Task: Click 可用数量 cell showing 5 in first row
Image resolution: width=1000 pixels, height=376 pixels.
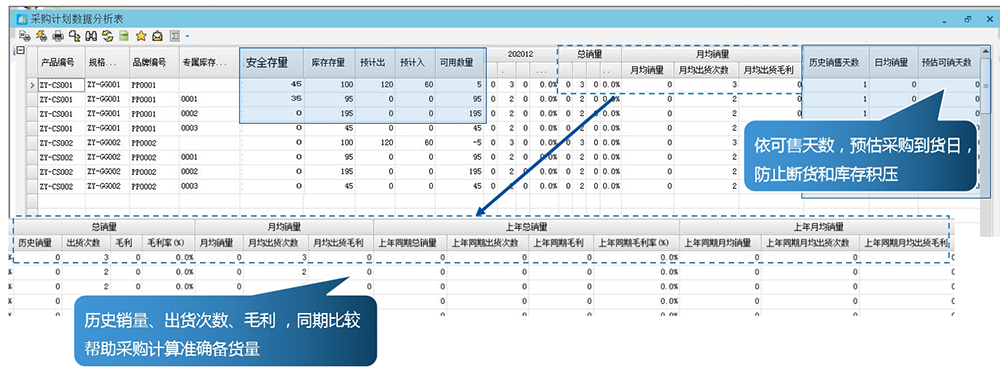Action: tap(460, 84)
